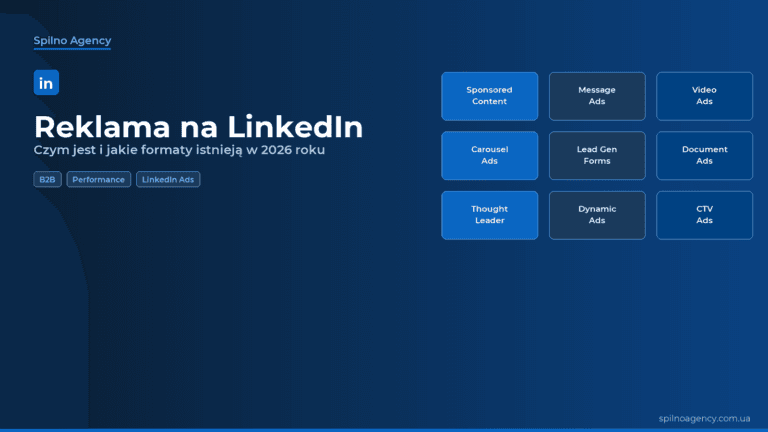
Task: Click the LinkedIn logo icon
Action: pyautogui.click(x=46, y=82)
